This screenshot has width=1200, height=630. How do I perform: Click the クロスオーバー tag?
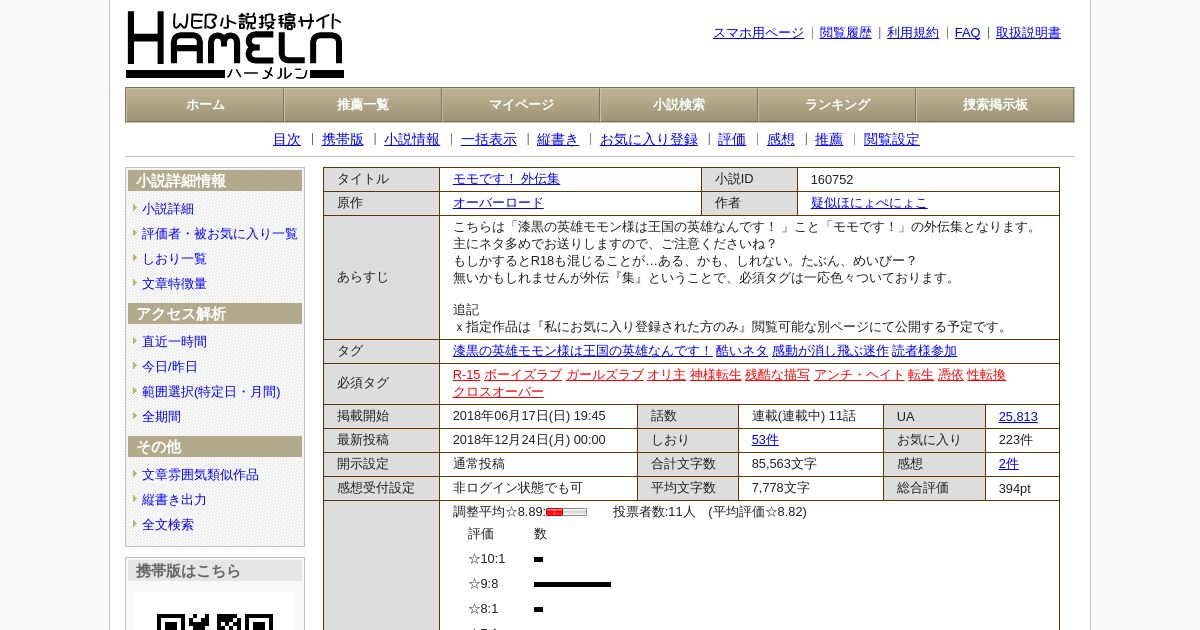coord(498,392)
